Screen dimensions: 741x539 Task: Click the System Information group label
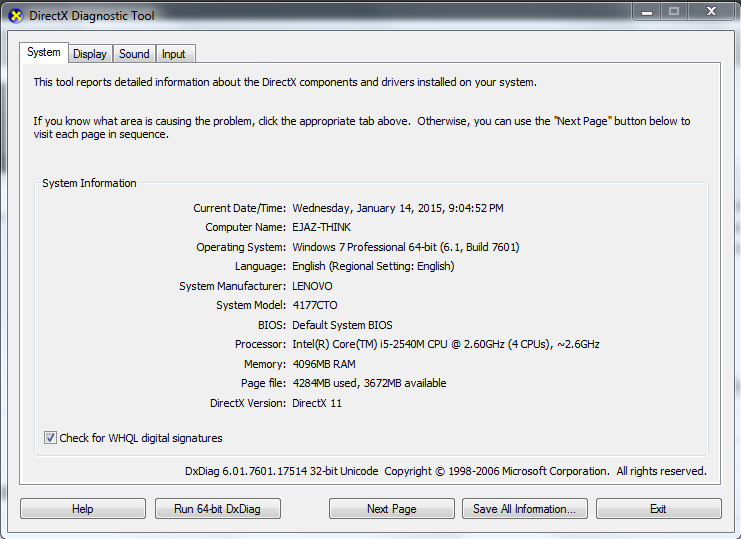(x=89, y=183)
